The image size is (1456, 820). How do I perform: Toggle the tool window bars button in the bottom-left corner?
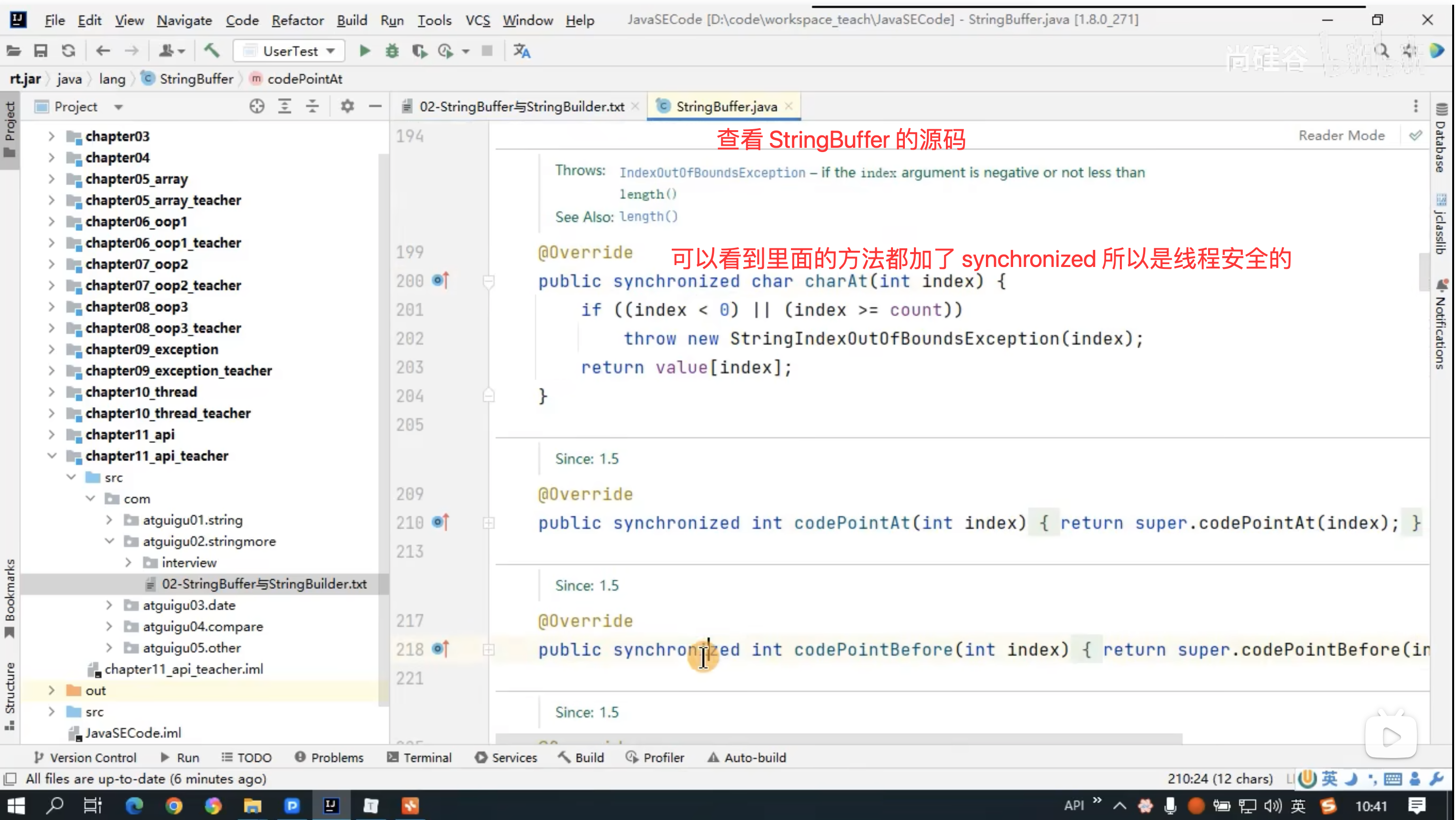[10, 779]
